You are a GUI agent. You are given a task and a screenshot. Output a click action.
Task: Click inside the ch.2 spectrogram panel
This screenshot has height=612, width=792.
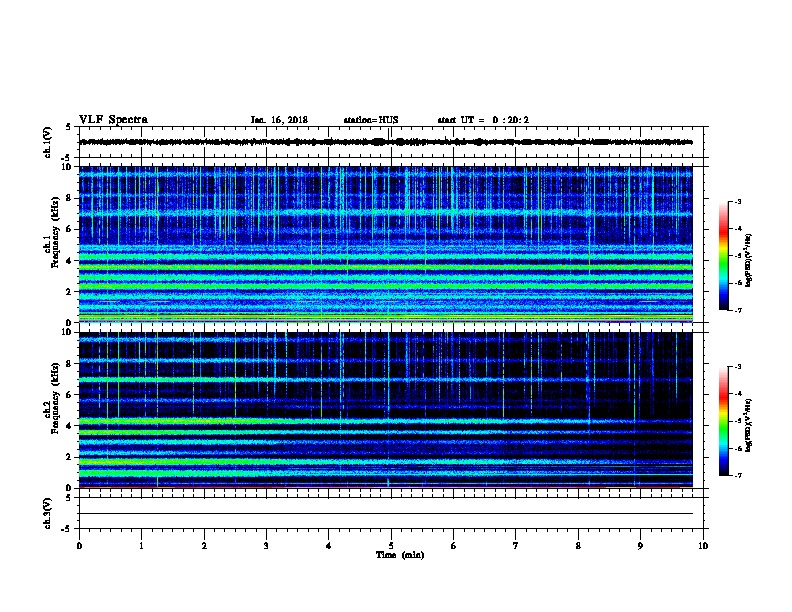pyautogui.click(x=391, y=410)
